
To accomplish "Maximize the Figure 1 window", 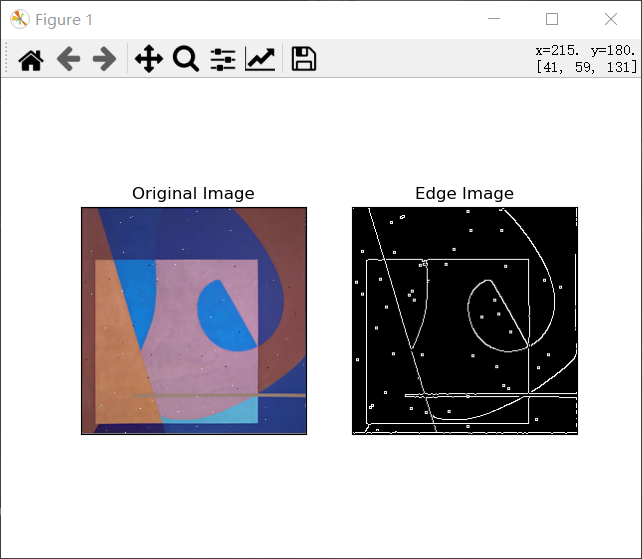I will (x=552, y=19).
